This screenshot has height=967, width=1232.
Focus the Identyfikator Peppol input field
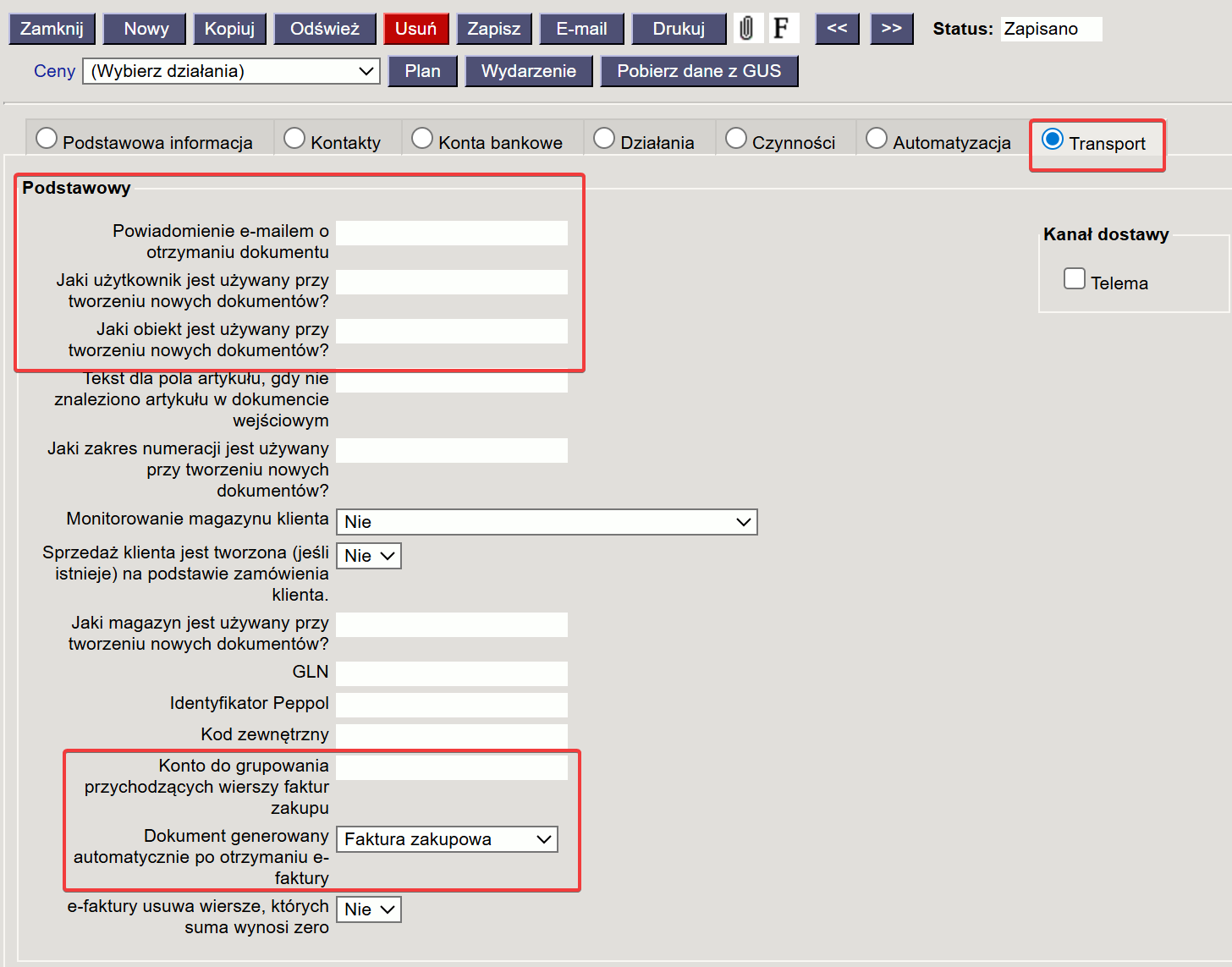(452, 705)
